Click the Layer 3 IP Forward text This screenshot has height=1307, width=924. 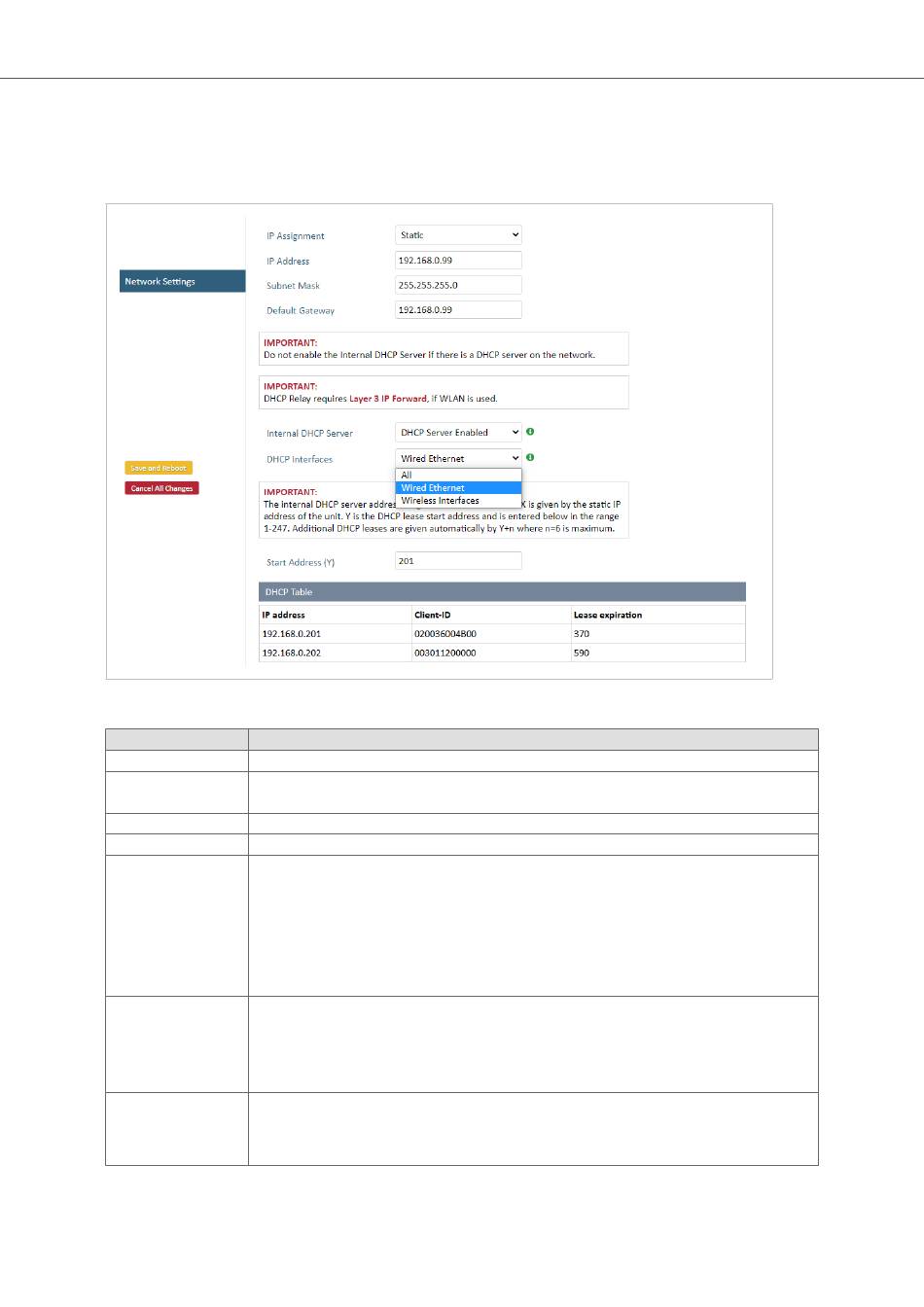click(x=388, y=399)
